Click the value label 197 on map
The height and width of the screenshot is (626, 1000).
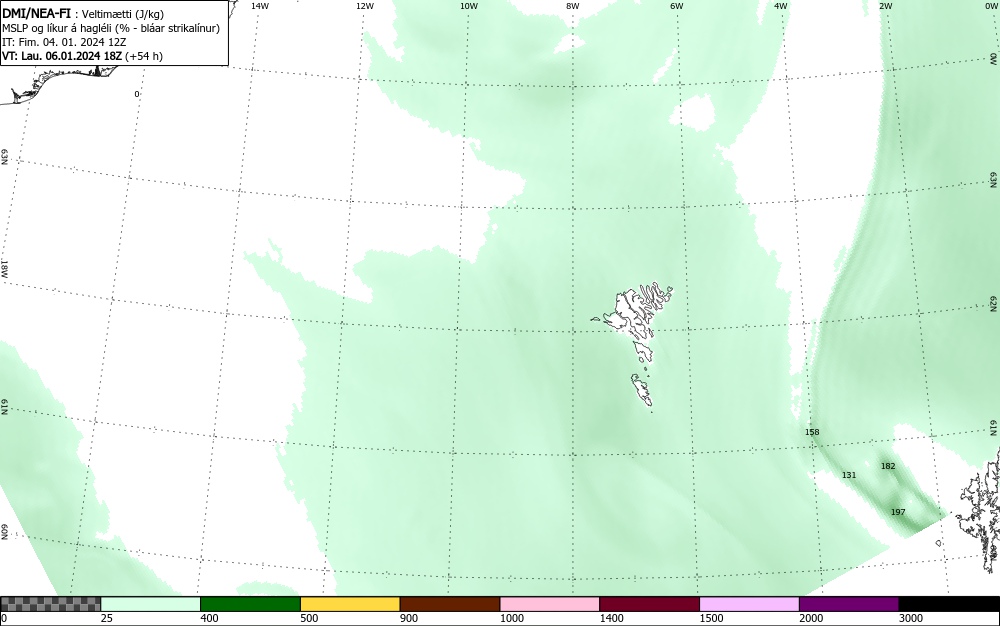(x=898, y=512)
